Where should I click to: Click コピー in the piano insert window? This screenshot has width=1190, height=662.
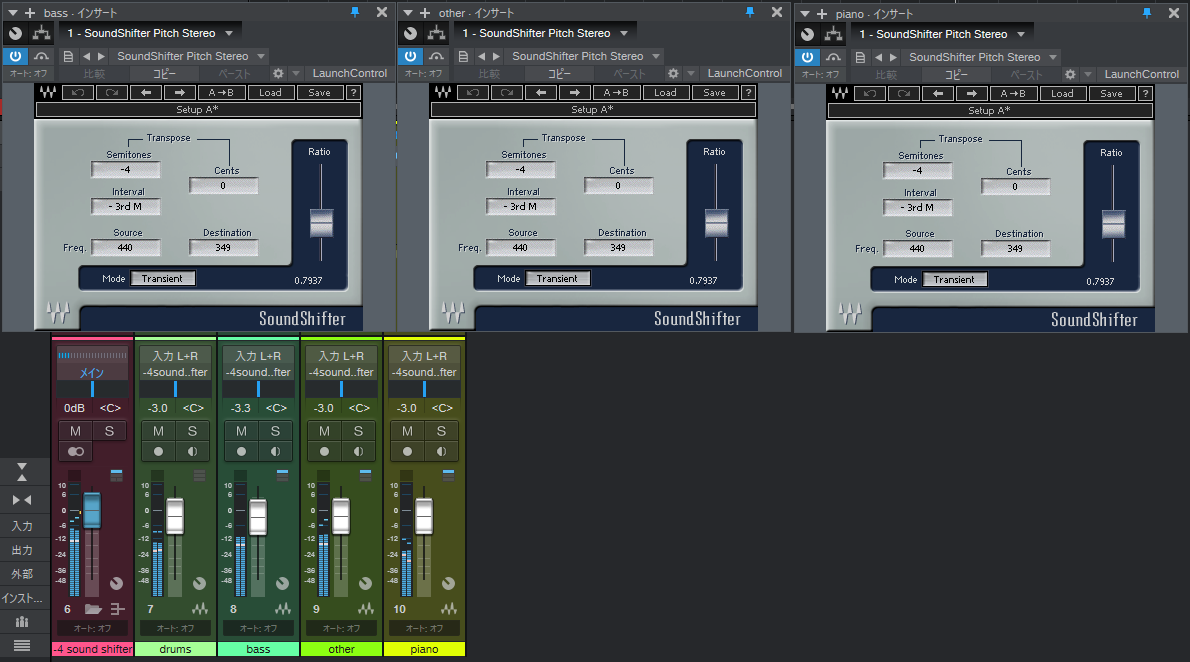pyautogui.click(x=956, y=74)
